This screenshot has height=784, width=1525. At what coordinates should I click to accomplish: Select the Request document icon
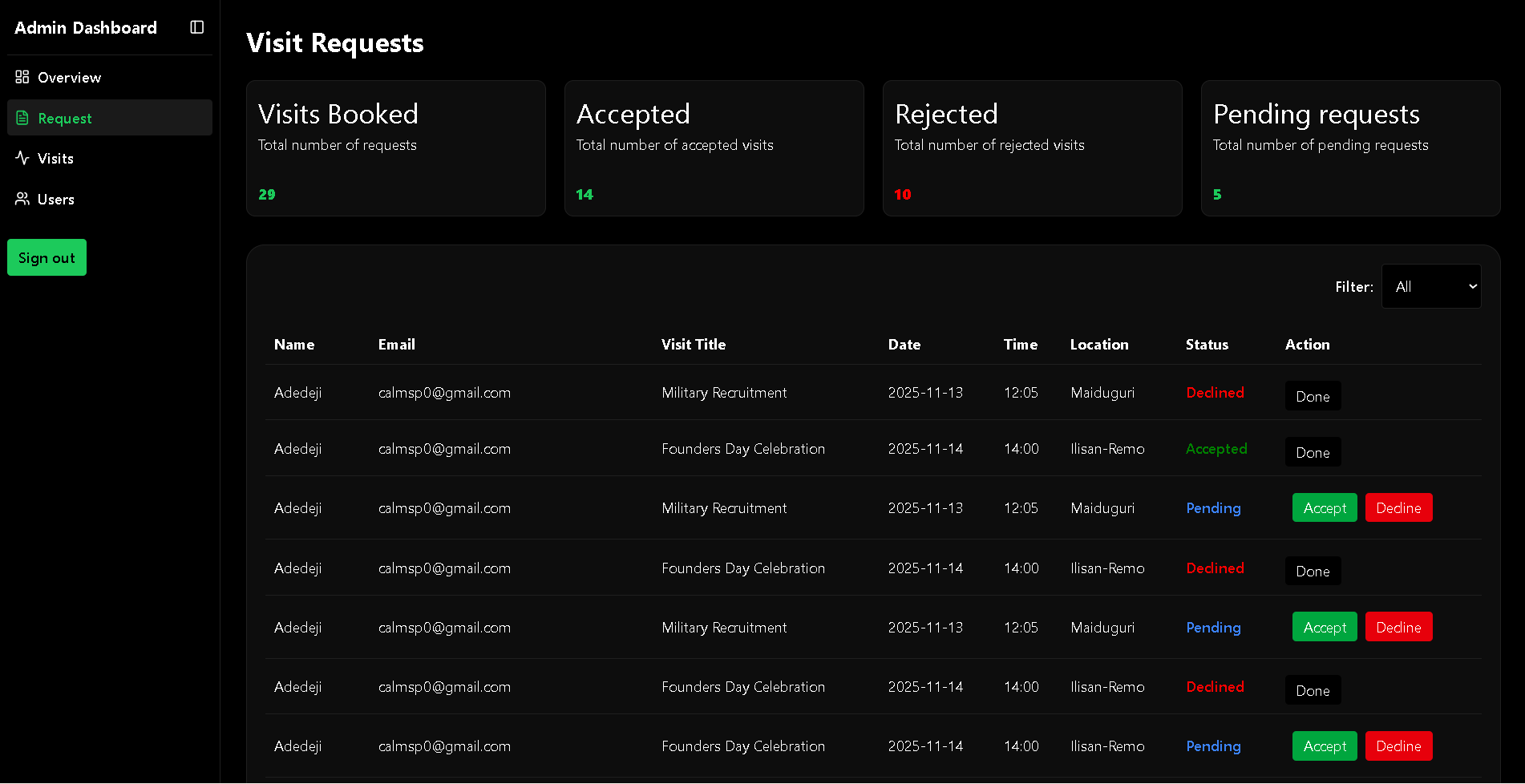coord(22,118)
